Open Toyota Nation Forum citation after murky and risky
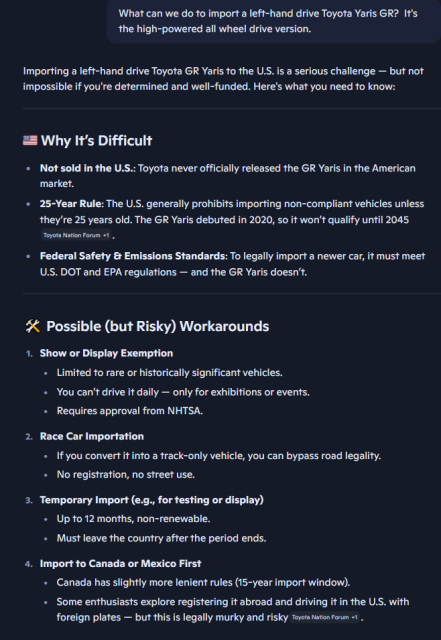 (325, 617)
